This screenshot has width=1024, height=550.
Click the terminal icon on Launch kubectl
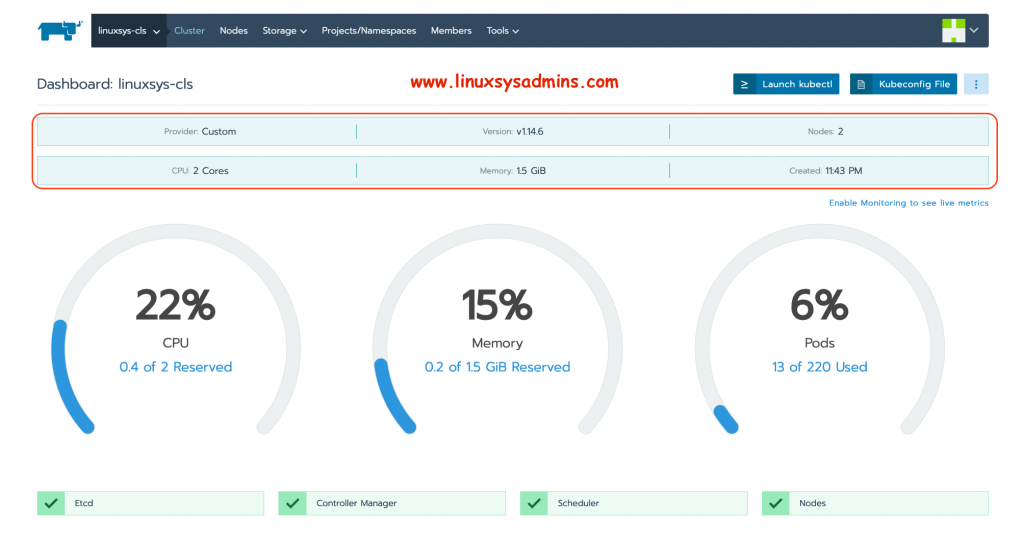pos(744,84)
